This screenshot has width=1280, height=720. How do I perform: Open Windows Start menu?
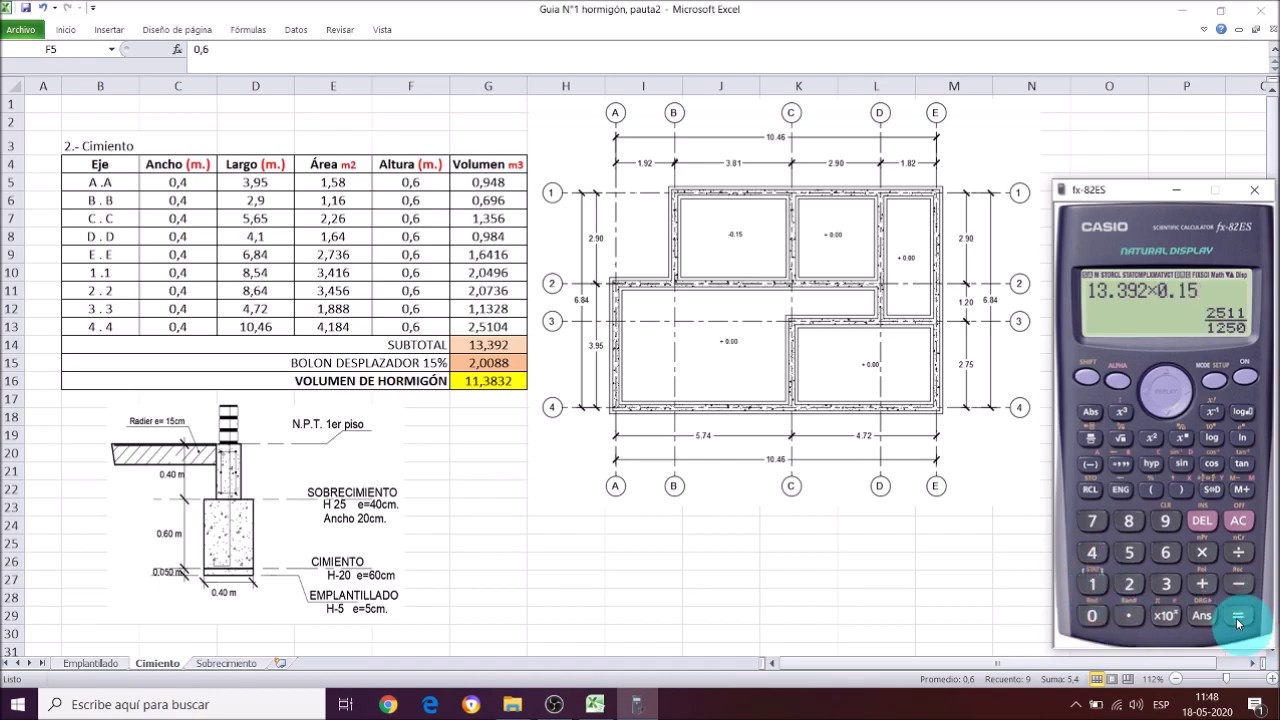(x=19, y=704)
